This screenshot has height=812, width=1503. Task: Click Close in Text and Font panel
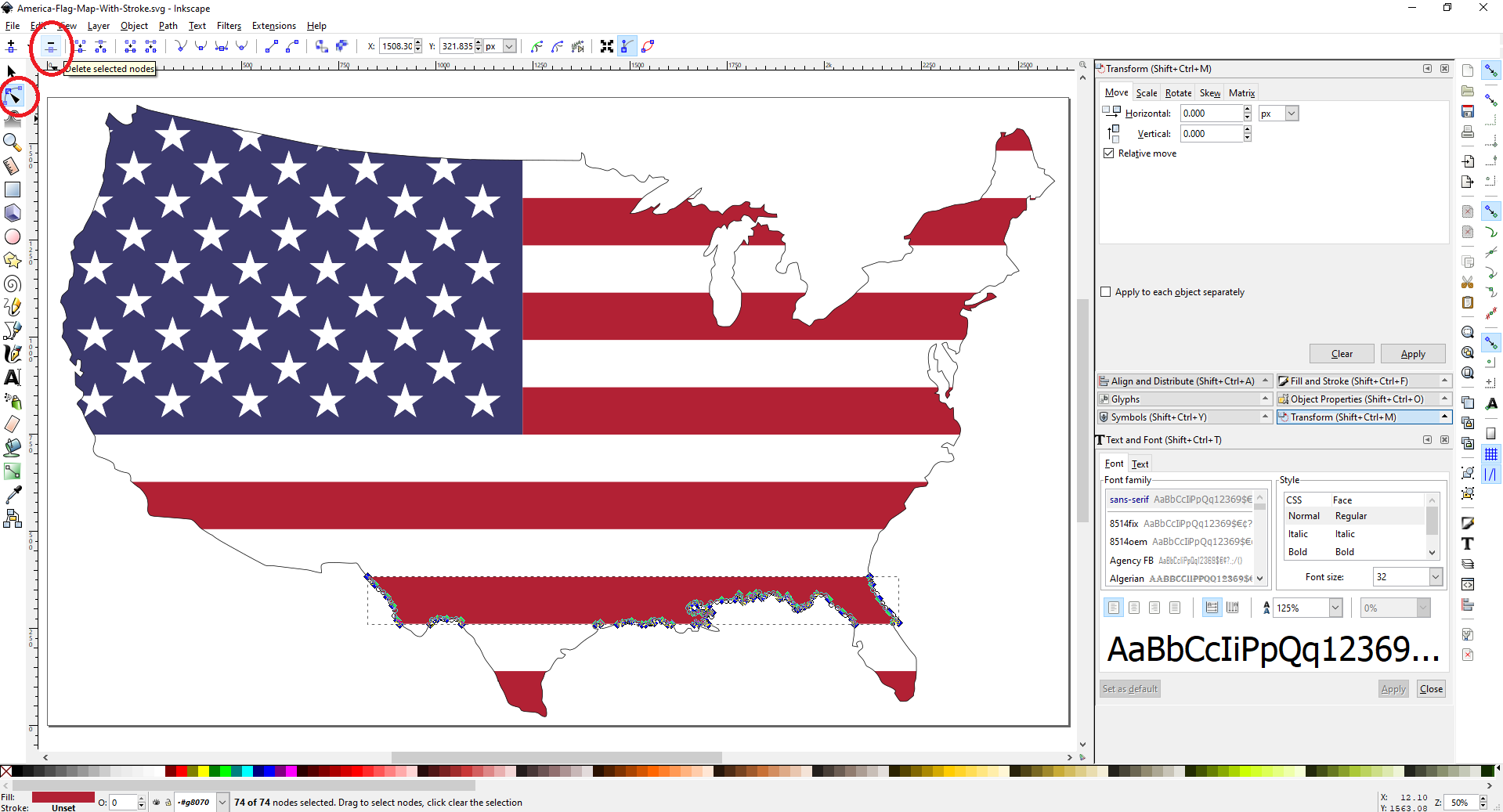click(x=1431, y=689)
